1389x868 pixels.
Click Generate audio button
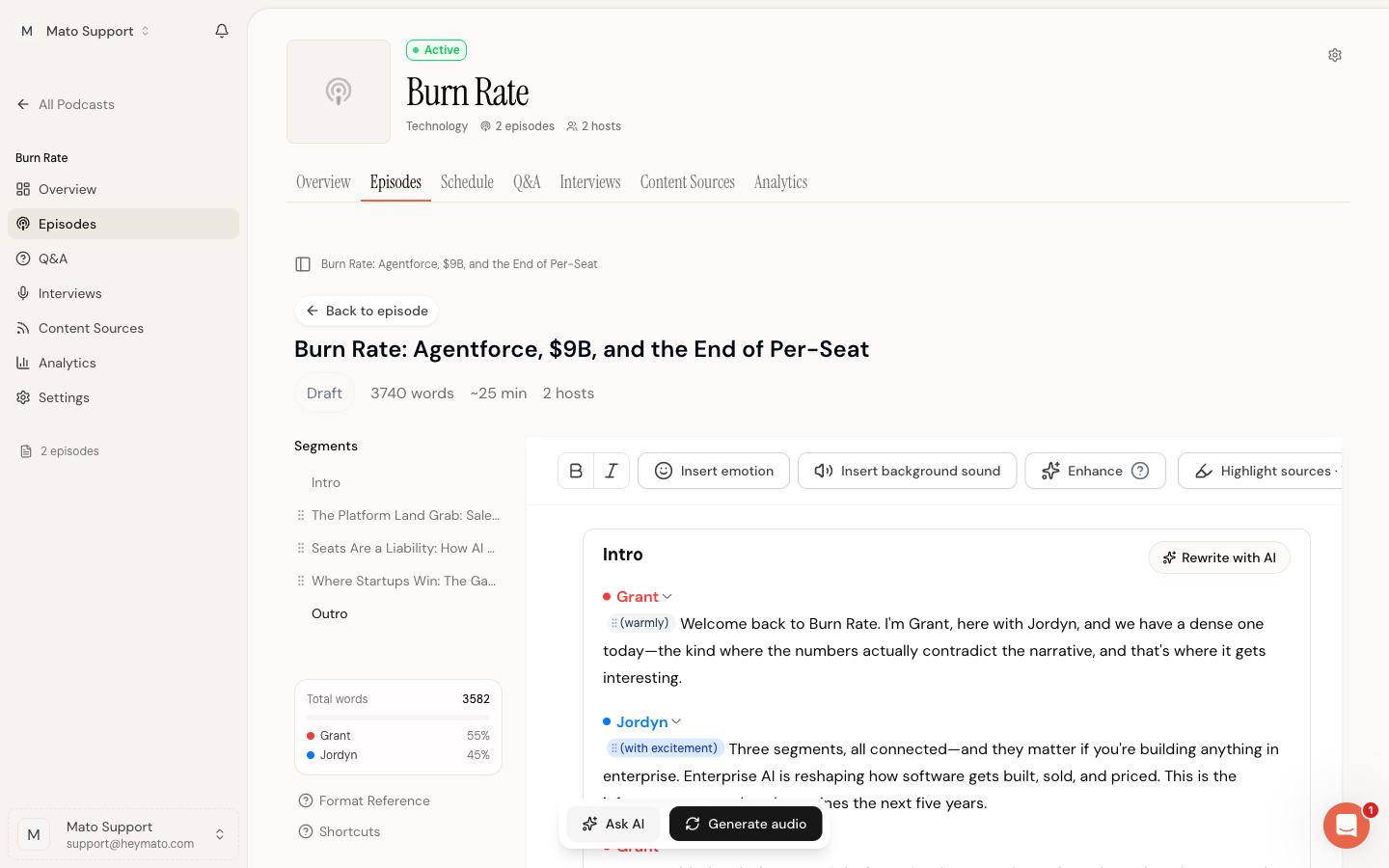[x=746, y=824]
